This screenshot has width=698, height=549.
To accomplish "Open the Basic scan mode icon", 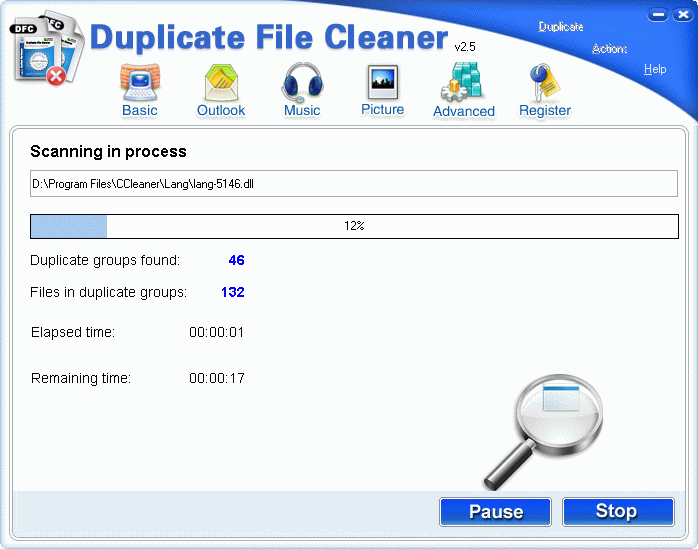I will pyautogui.click(x=140, y=82).
